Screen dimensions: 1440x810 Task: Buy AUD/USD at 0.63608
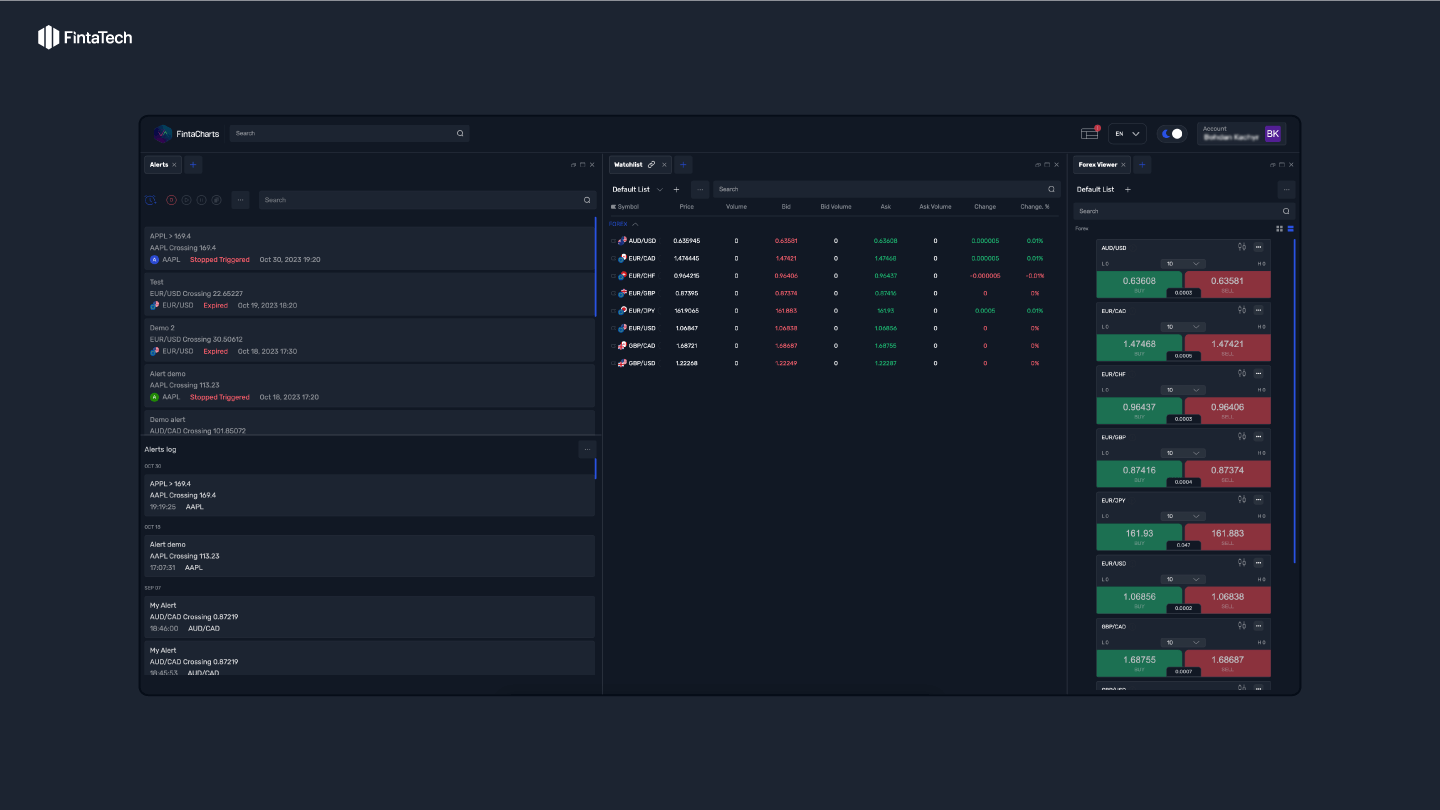1139,284
